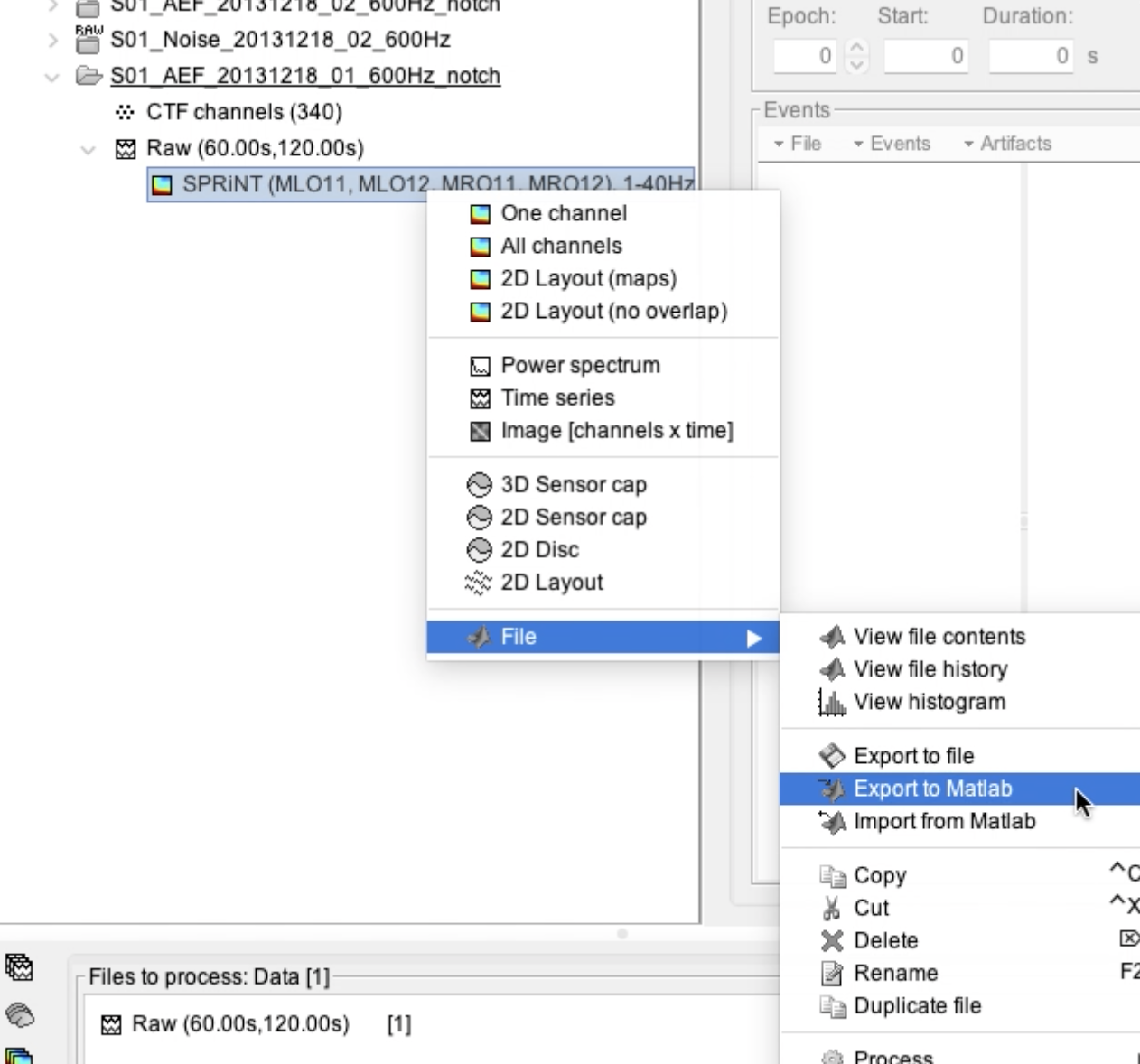Click the One channel colormap icon
1140x1064 pixels.
pyautogui.click(x=481, y=214)
